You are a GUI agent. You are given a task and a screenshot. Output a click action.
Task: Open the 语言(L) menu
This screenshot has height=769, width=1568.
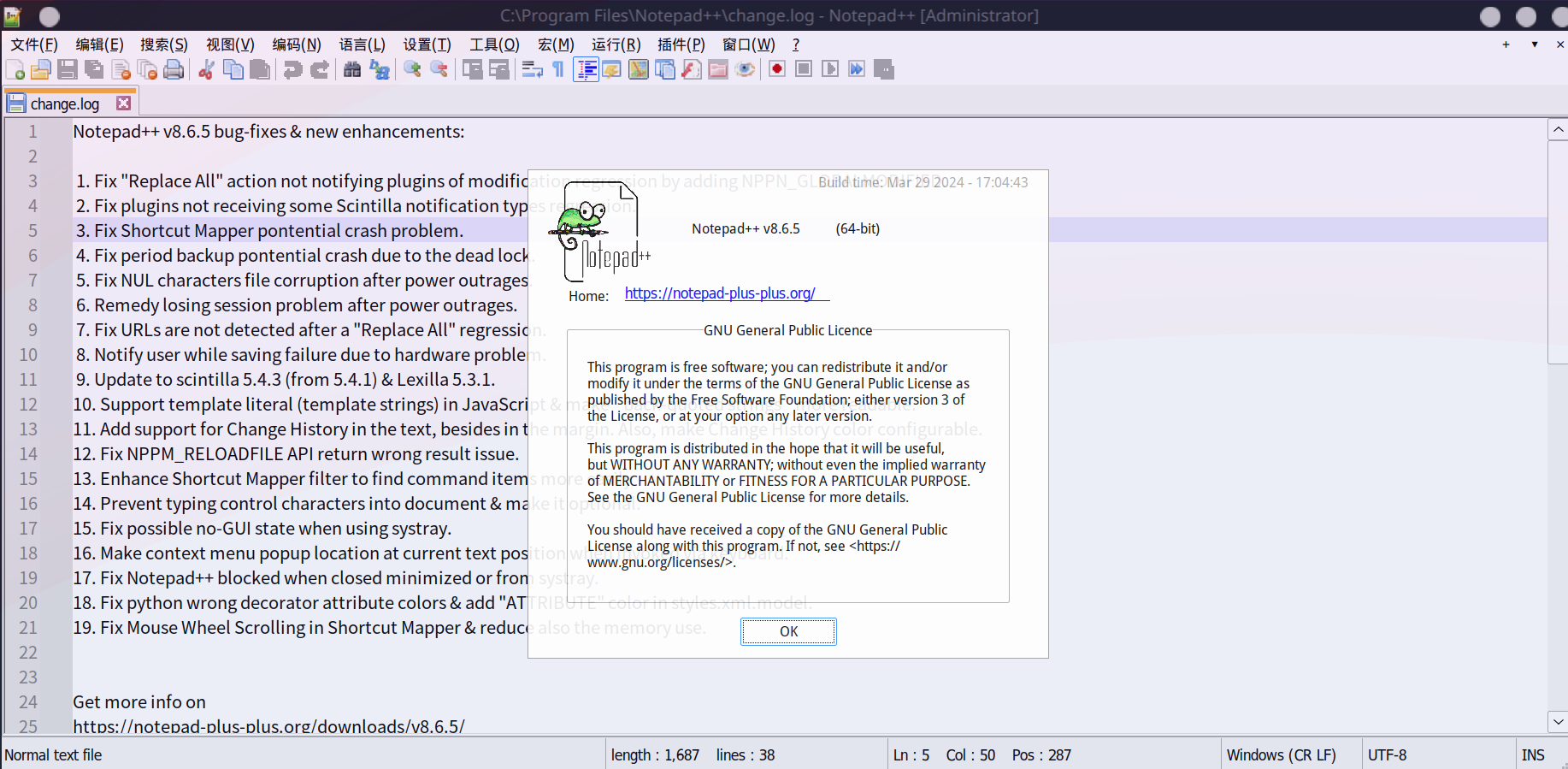(363, 44)
